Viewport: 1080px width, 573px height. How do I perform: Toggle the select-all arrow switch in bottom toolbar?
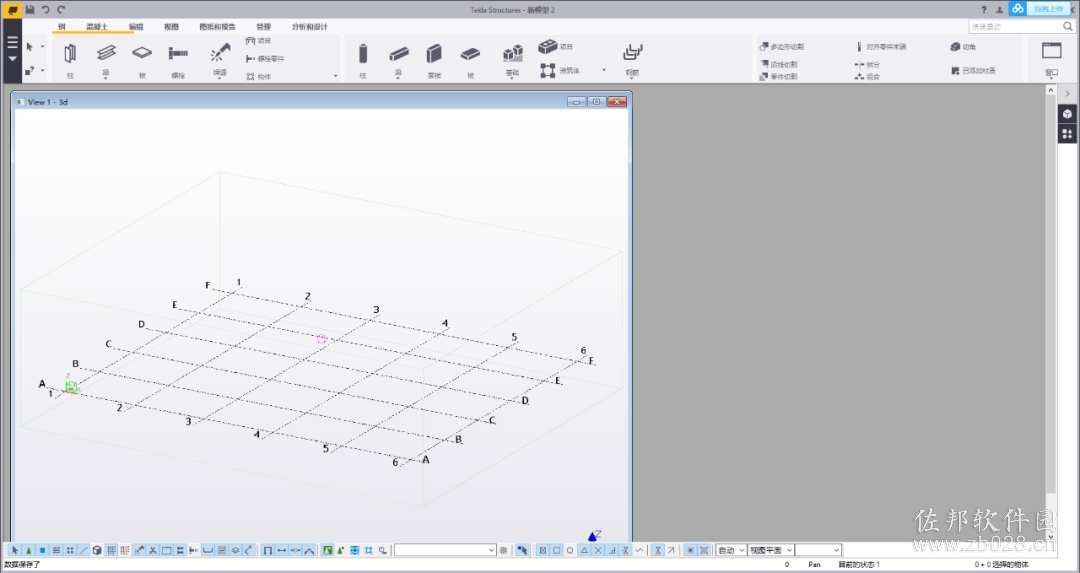15,550
